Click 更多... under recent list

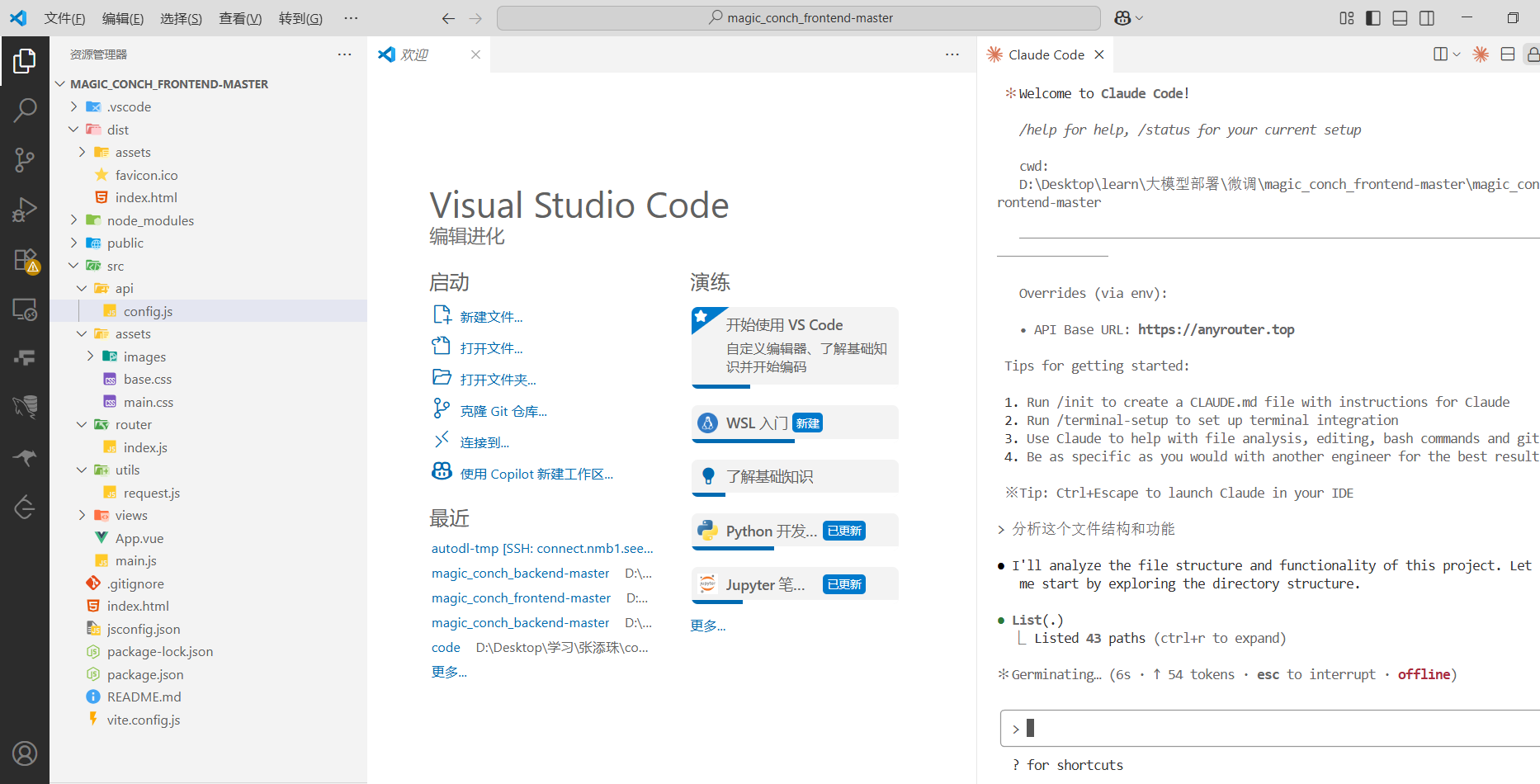click(449, 672)
